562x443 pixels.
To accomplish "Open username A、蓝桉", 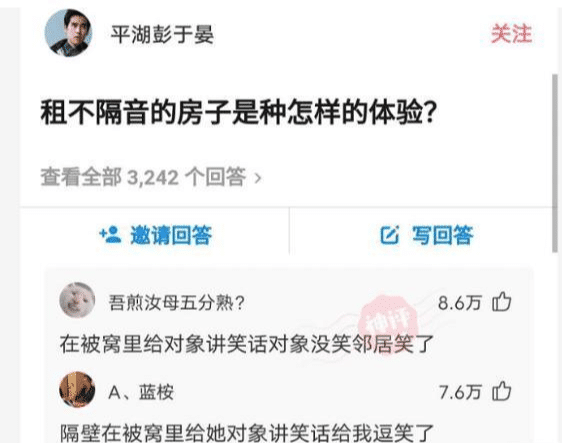I will click(x=141, y=392).
